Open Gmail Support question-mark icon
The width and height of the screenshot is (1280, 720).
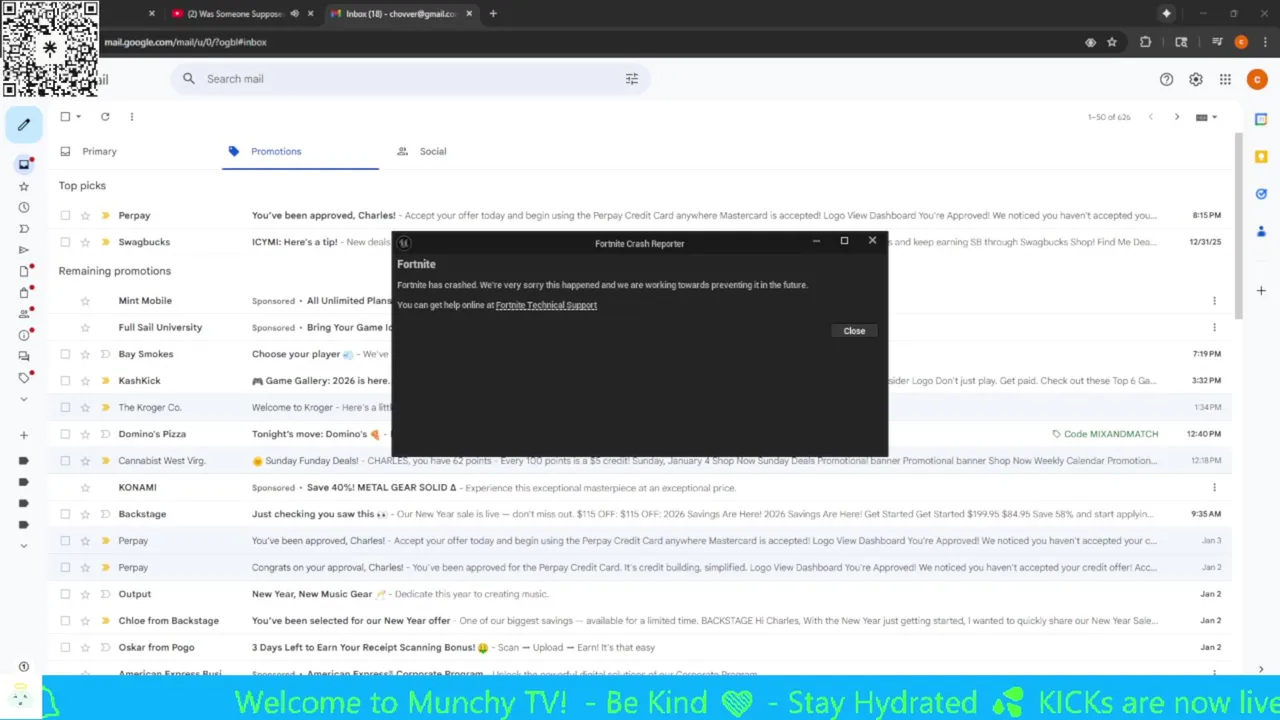[x=1166, y=79]
